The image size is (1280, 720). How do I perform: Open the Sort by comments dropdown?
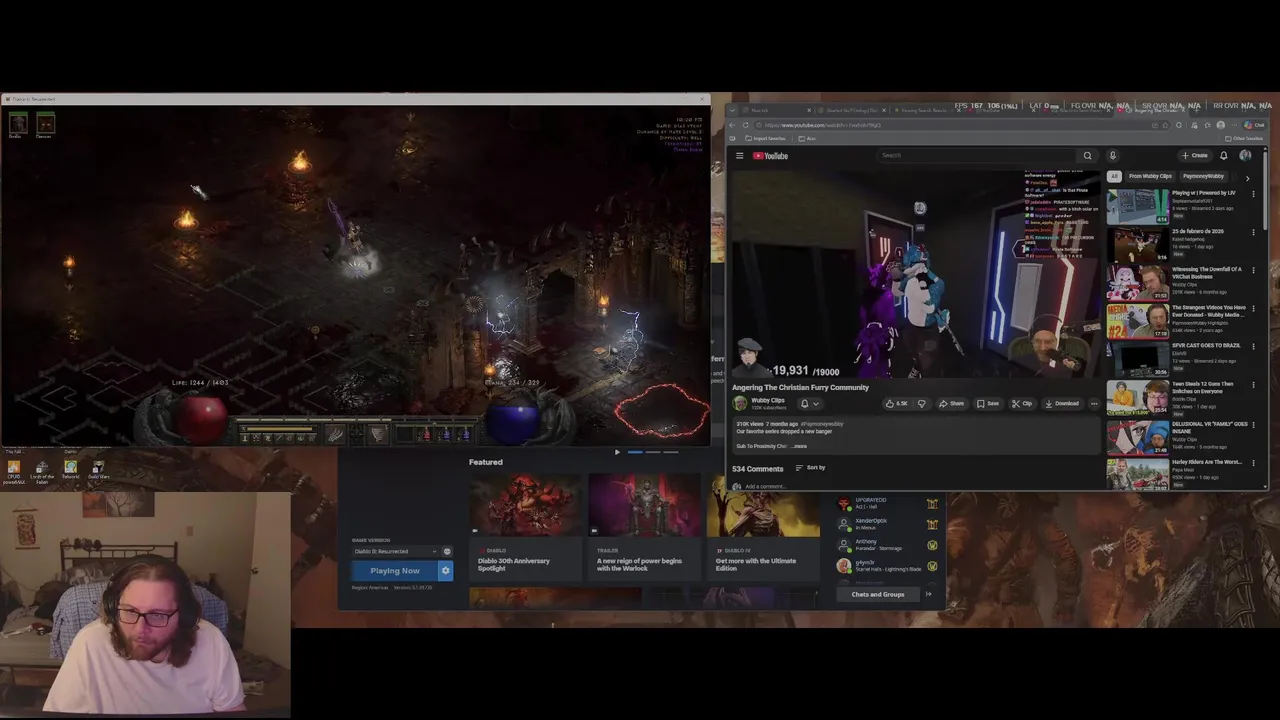(811, 468)
